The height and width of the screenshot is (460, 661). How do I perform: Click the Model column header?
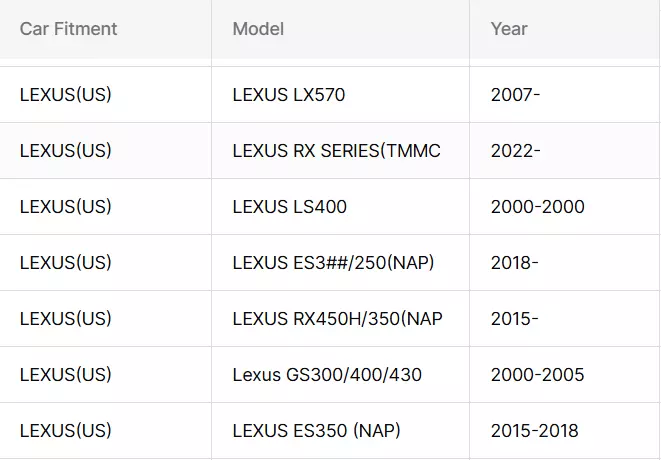click(340, 29)
